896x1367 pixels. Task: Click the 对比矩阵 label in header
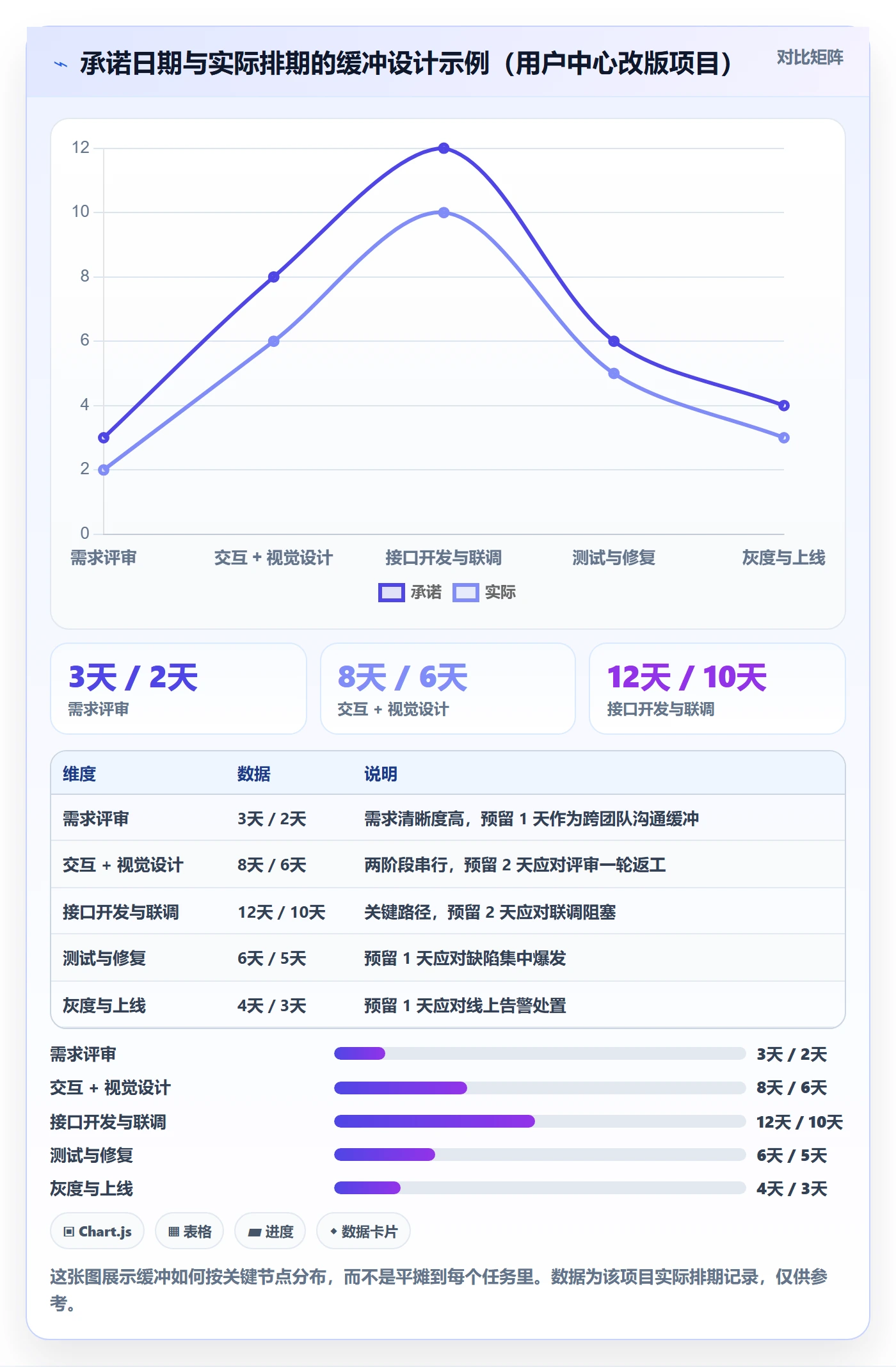click(x=810, y=58)
